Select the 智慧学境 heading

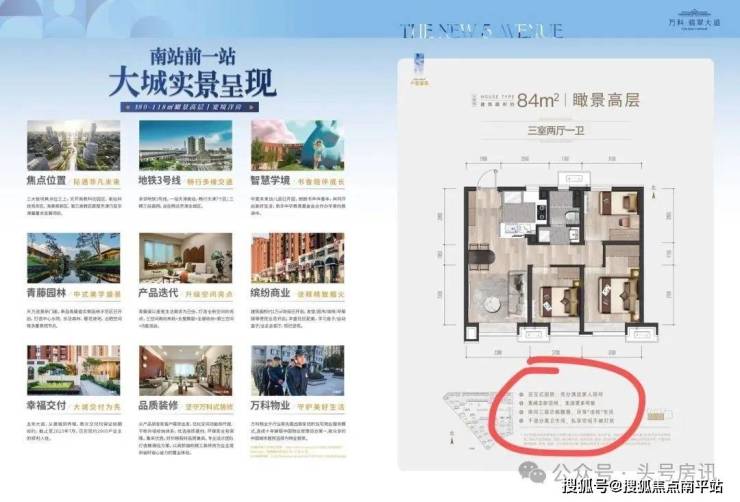(x=270, y=181)
